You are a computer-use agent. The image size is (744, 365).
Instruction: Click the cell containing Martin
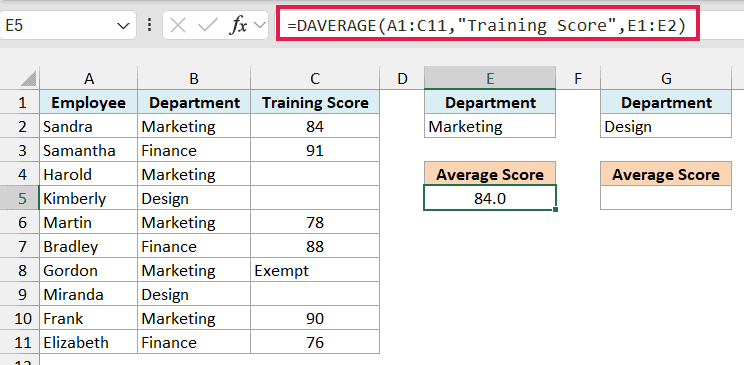click(89, 222)
